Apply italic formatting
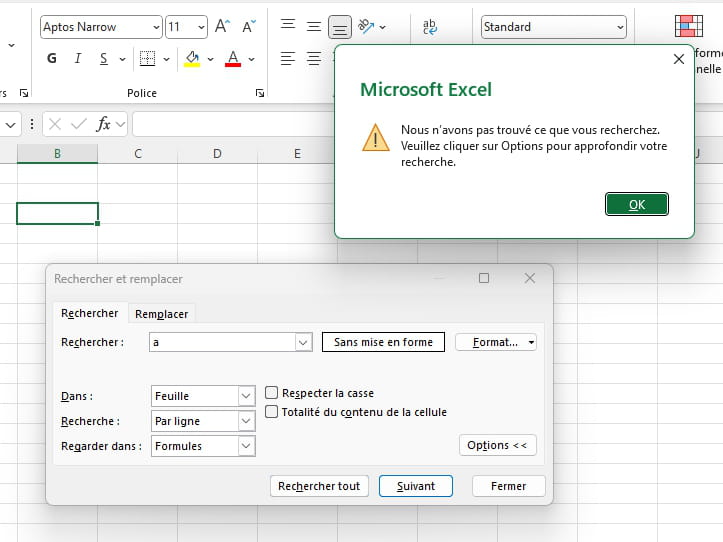 78,59
